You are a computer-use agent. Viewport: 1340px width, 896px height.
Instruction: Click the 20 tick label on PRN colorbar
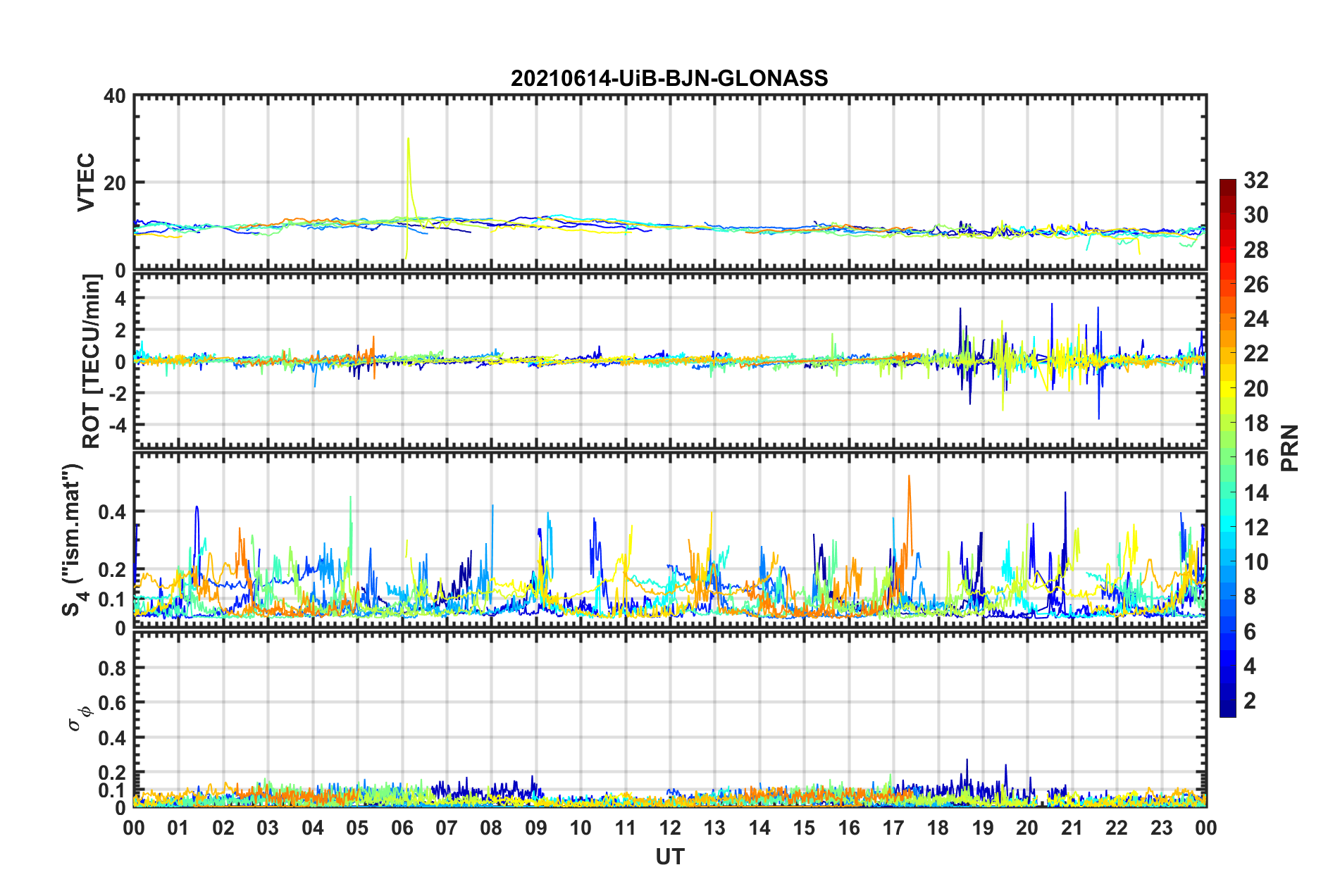click(1256, 389)
